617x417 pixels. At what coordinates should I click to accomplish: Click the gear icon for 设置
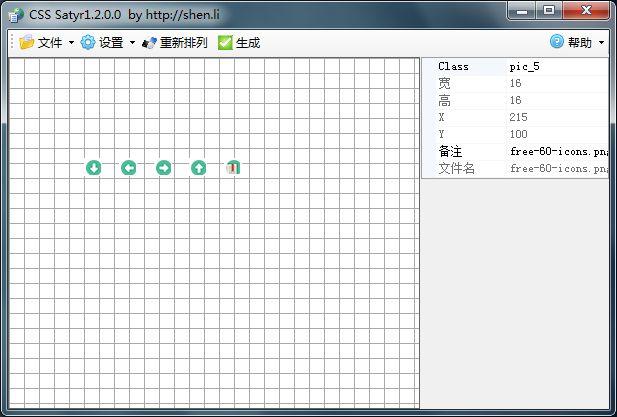[x=88, y=43]
